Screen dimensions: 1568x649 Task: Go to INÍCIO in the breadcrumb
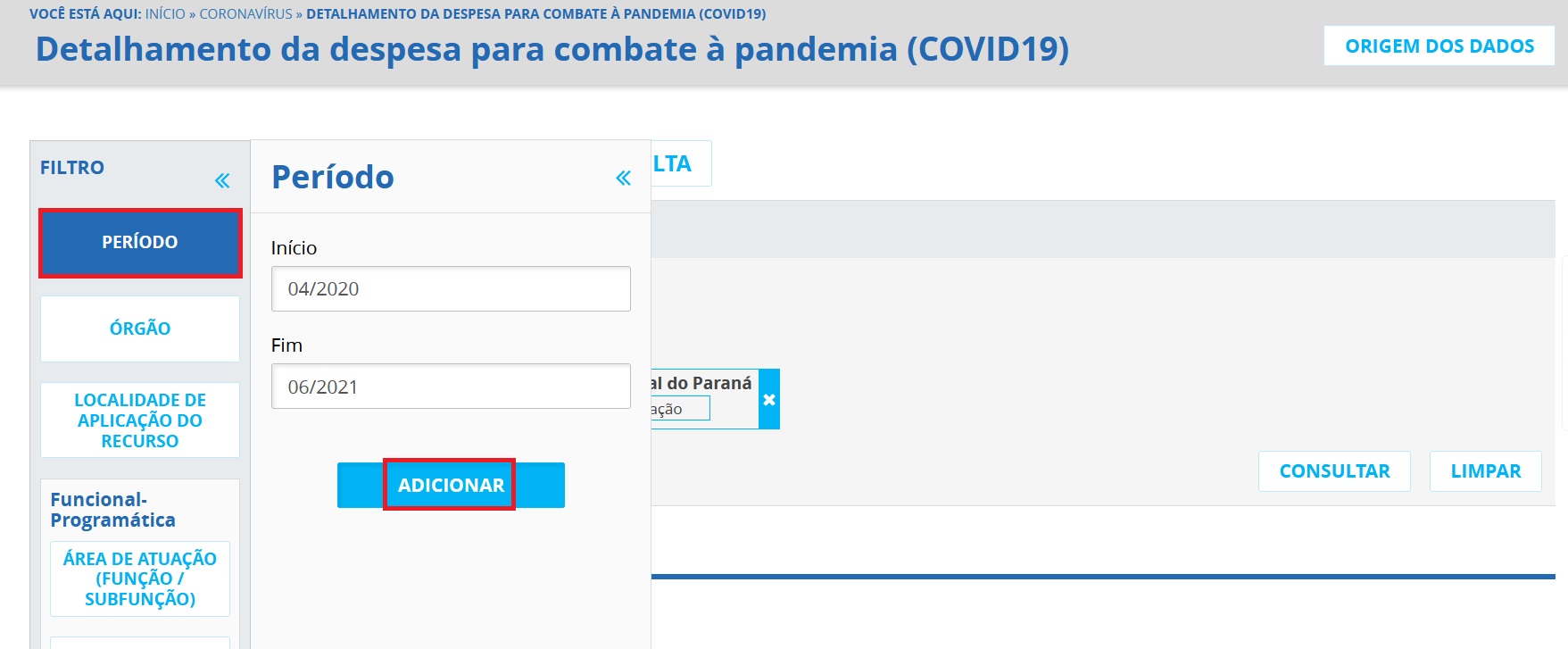(x=165, y=14)
